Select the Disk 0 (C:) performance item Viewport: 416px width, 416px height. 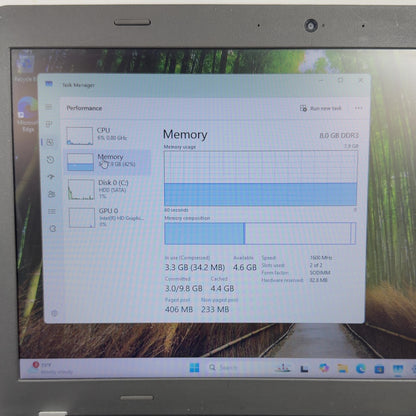click(108, 189)
